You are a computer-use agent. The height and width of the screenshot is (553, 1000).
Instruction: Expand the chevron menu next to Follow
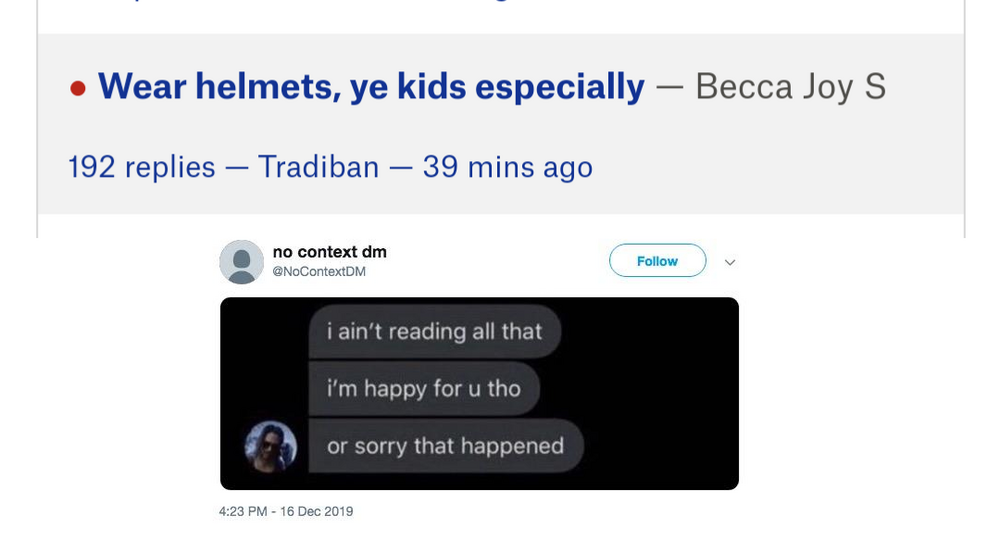point(730,262)
